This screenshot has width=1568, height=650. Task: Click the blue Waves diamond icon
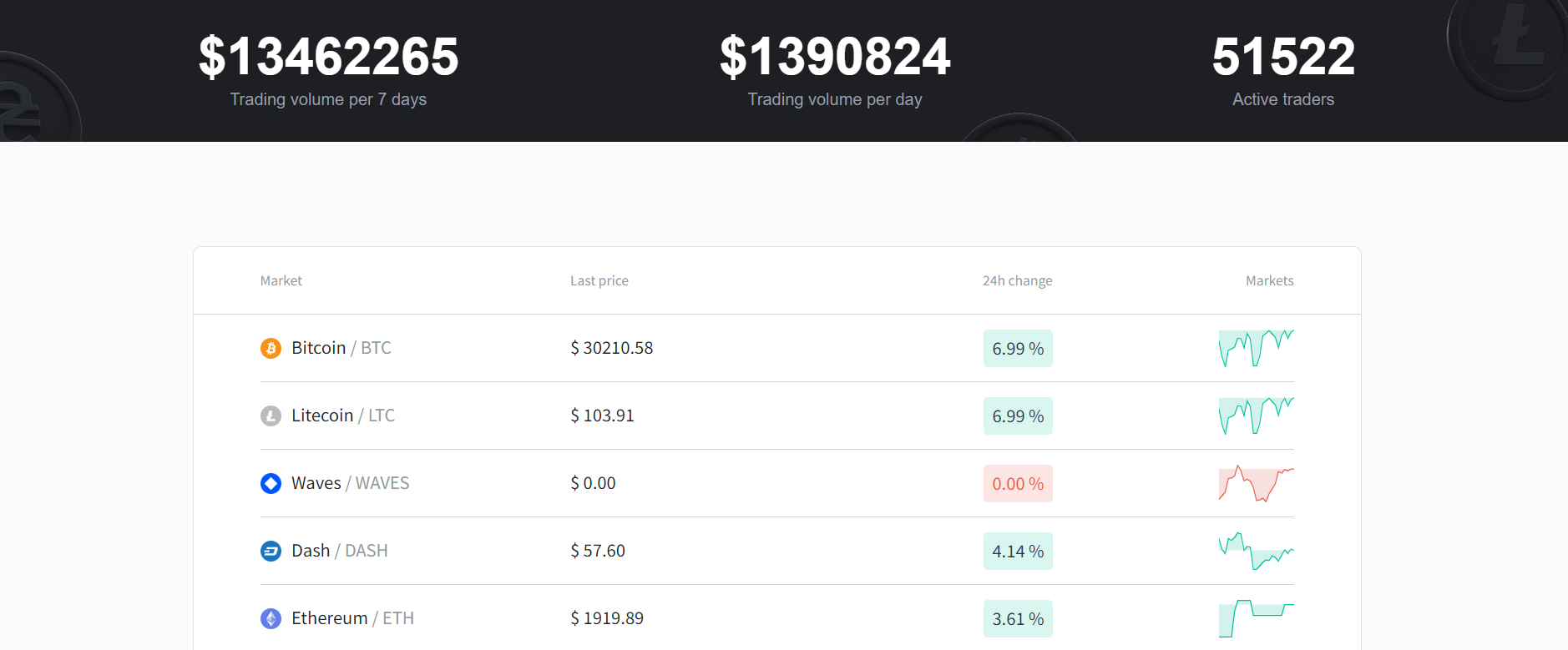[x=271, y=483]
